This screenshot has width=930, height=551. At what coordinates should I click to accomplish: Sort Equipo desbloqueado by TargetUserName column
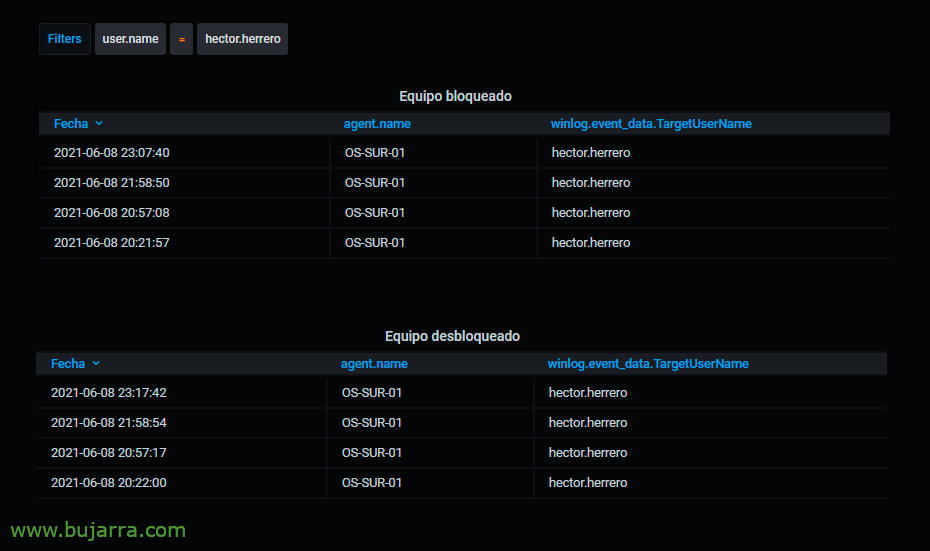pos(648,364)
